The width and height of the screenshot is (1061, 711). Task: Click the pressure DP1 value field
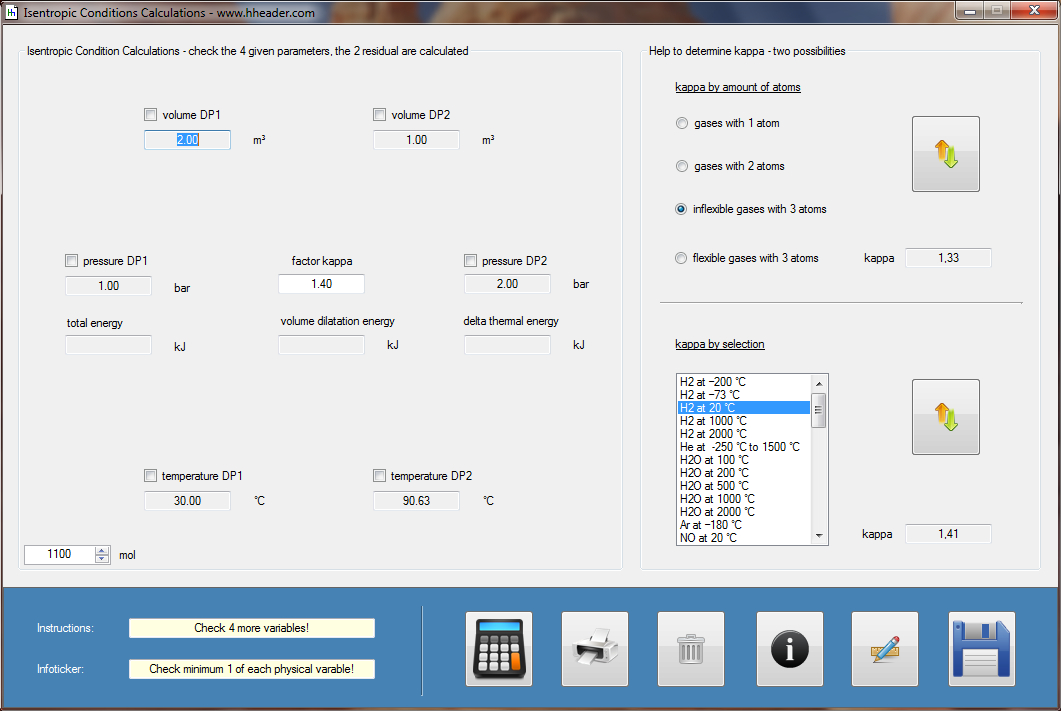(108, 285)
